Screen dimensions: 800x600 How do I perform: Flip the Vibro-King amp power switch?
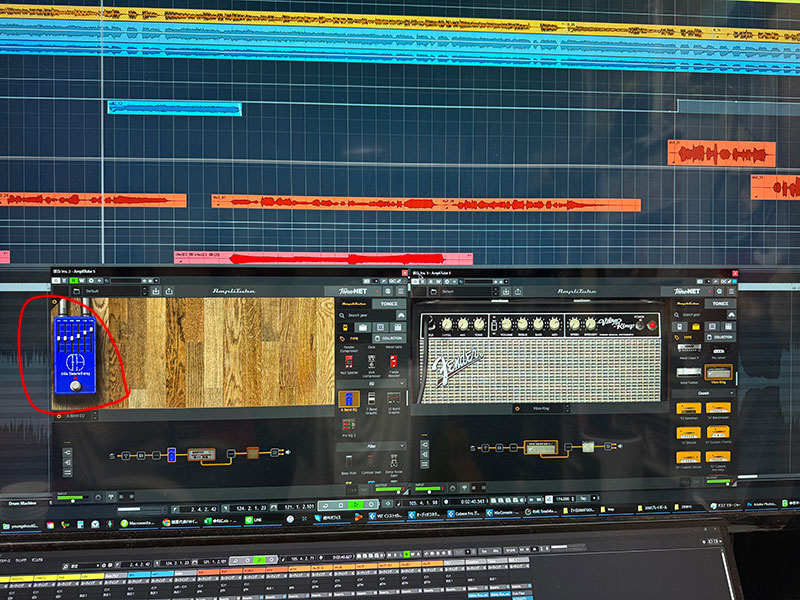pos(639,324)
